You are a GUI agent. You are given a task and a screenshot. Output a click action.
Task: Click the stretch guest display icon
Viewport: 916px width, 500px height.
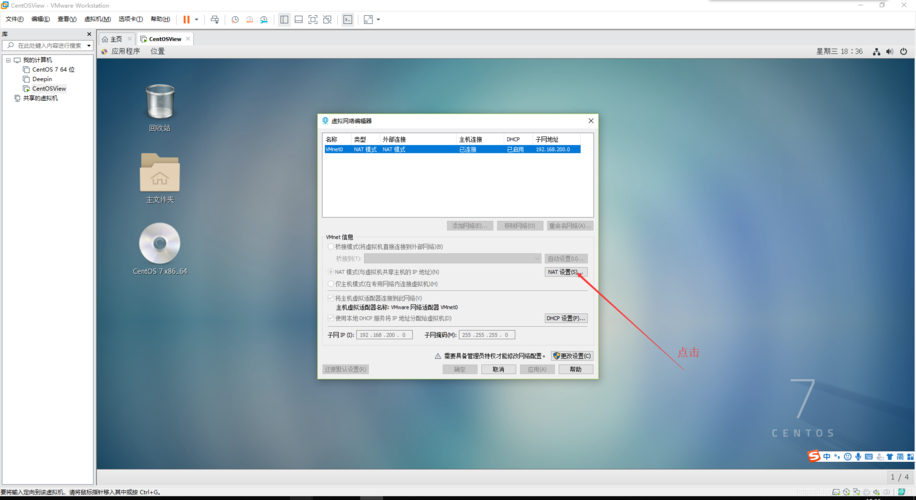point(368,19)
